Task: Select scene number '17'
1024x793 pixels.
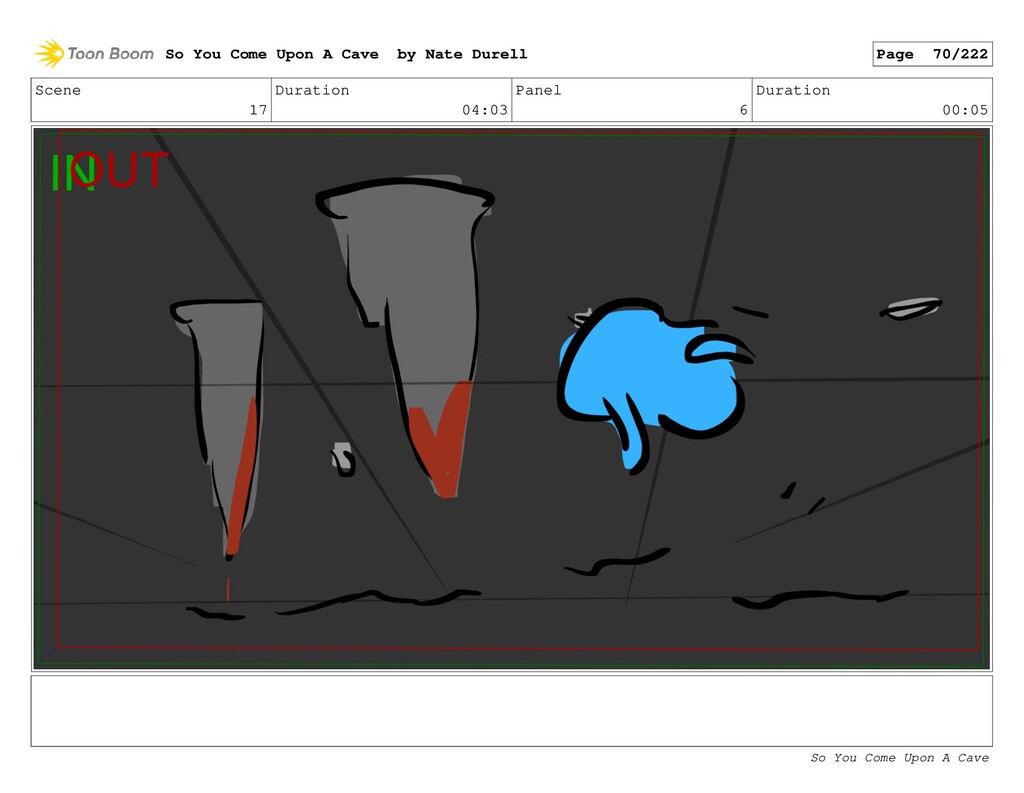Action: pyautogui.click(x=258, y=110)
